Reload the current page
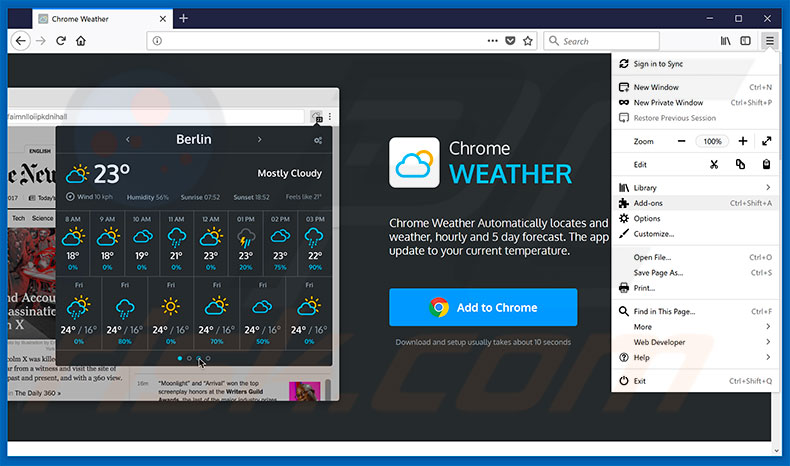790x466 pixels. (x=61, y=41)
